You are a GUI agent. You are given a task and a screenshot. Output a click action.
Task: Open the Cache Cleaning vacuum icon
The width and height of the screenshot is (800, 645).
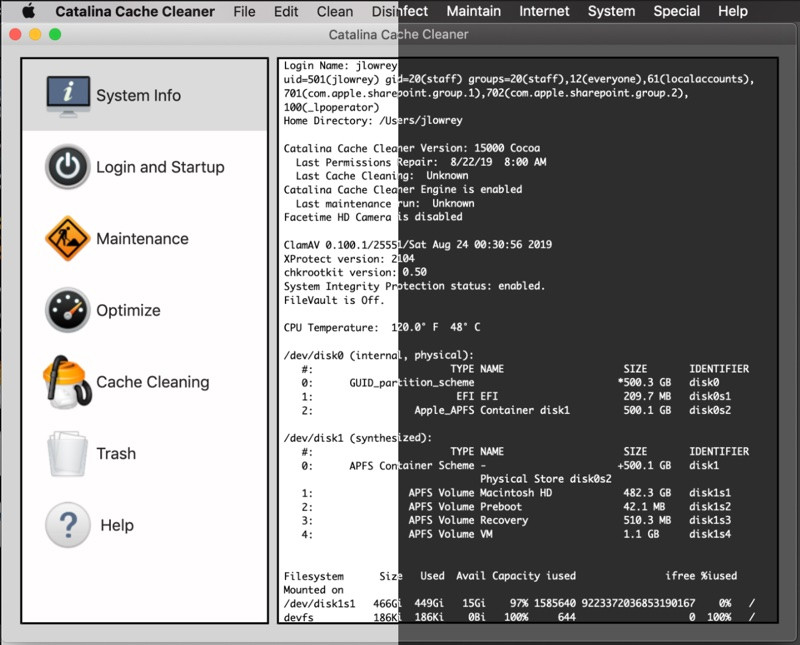(67, 382)
